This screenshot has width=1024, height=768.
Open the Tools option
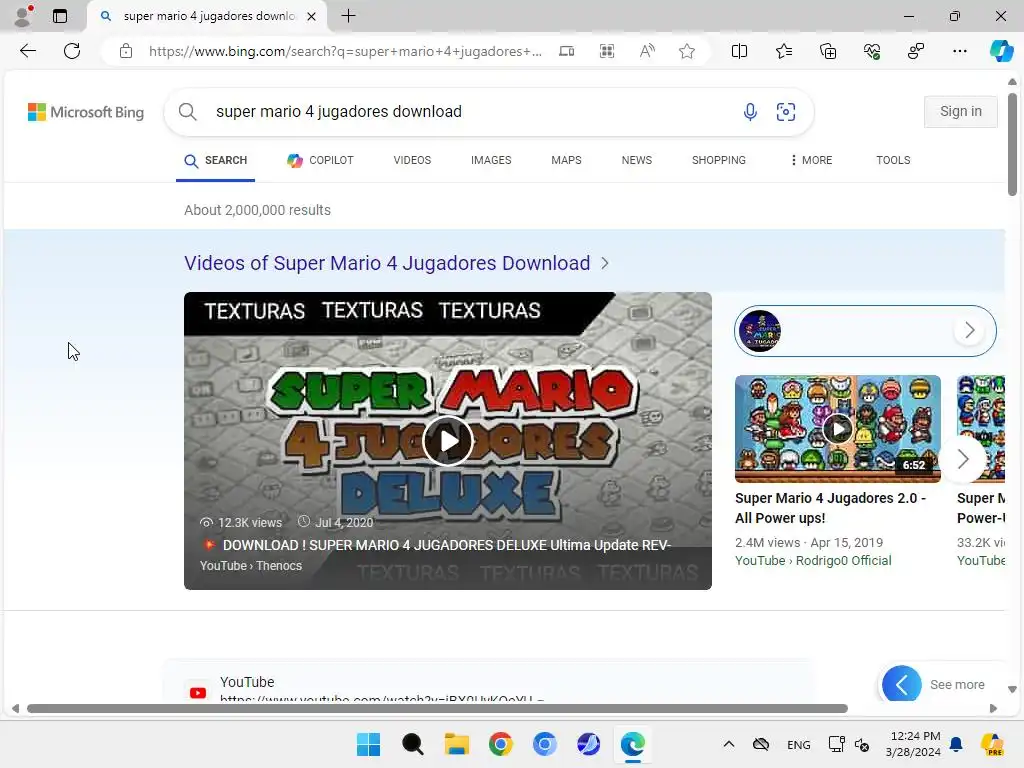coord(893,160)
